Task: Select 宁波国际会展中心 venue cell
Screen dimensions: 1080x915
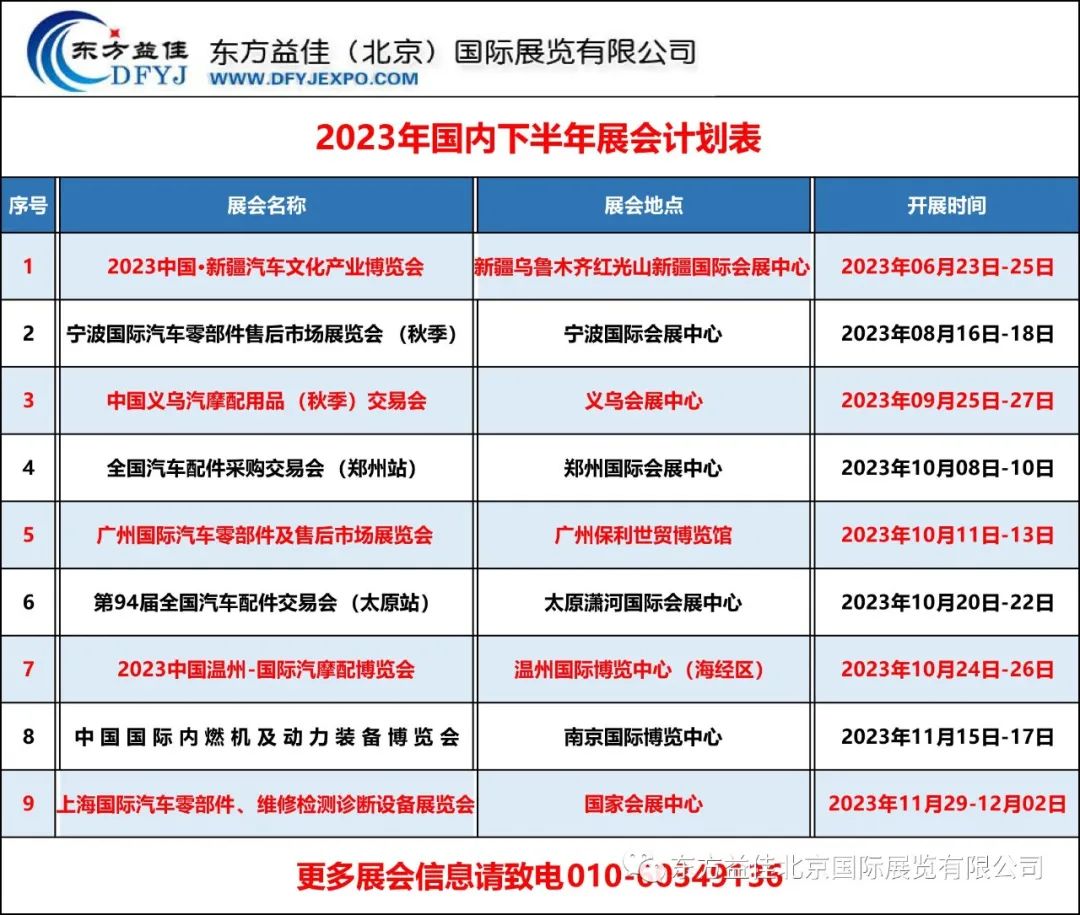Action: [643, 333]
